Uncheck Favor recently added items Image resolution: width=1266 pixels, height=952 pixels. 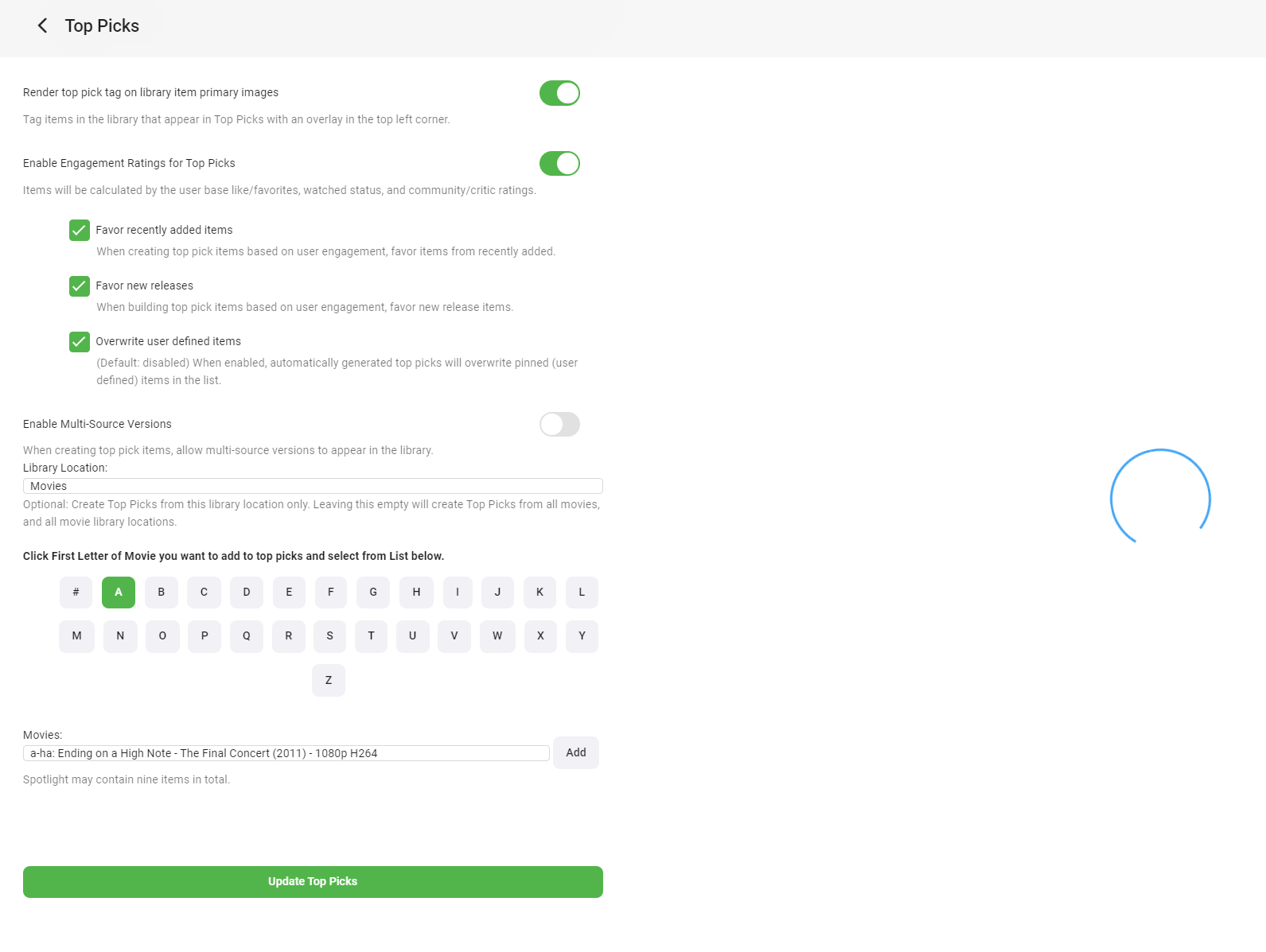(80, 231)
